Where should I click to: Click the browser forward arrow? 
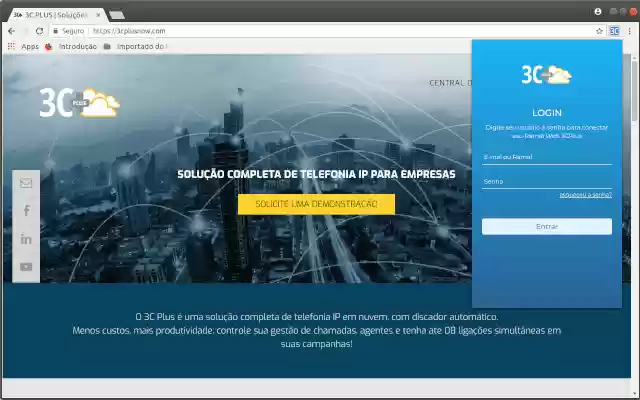click(26, 31)
